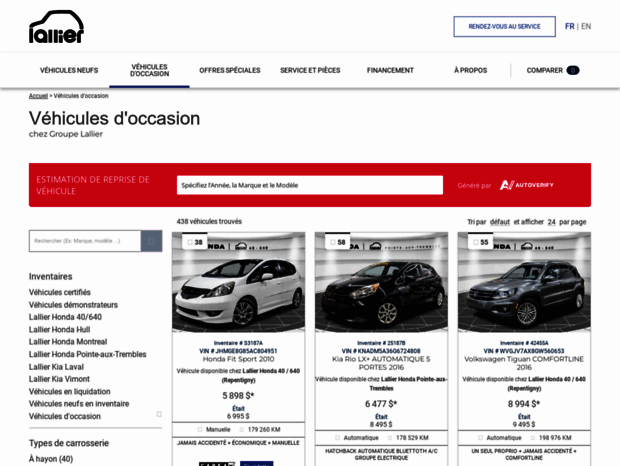Open Véhicules d'occasion menu tab
The image size is (620, 466).
pyautogui.click(x=149, y=70)
